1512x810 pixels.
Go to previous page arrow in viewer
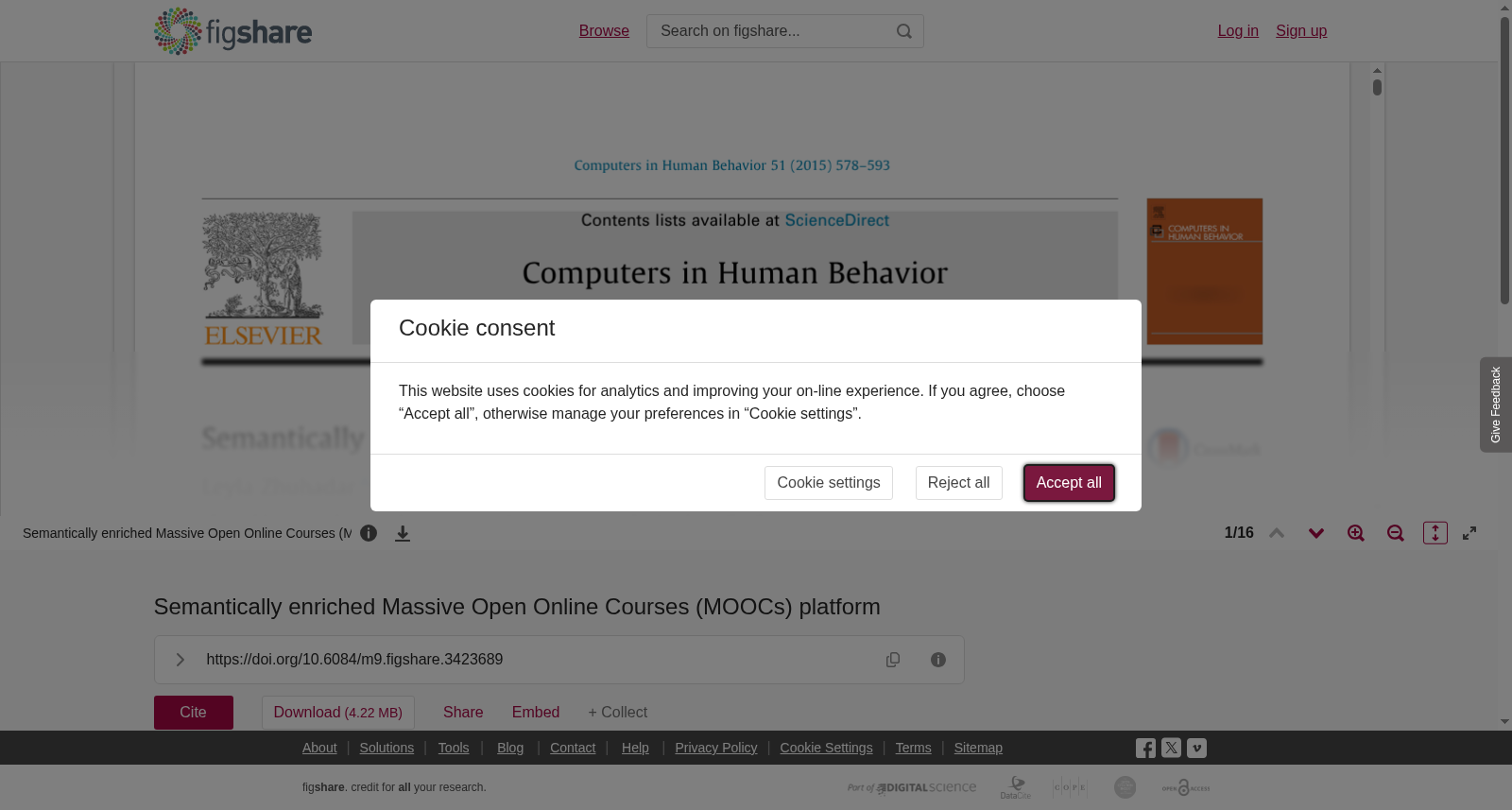[1277, 533]
